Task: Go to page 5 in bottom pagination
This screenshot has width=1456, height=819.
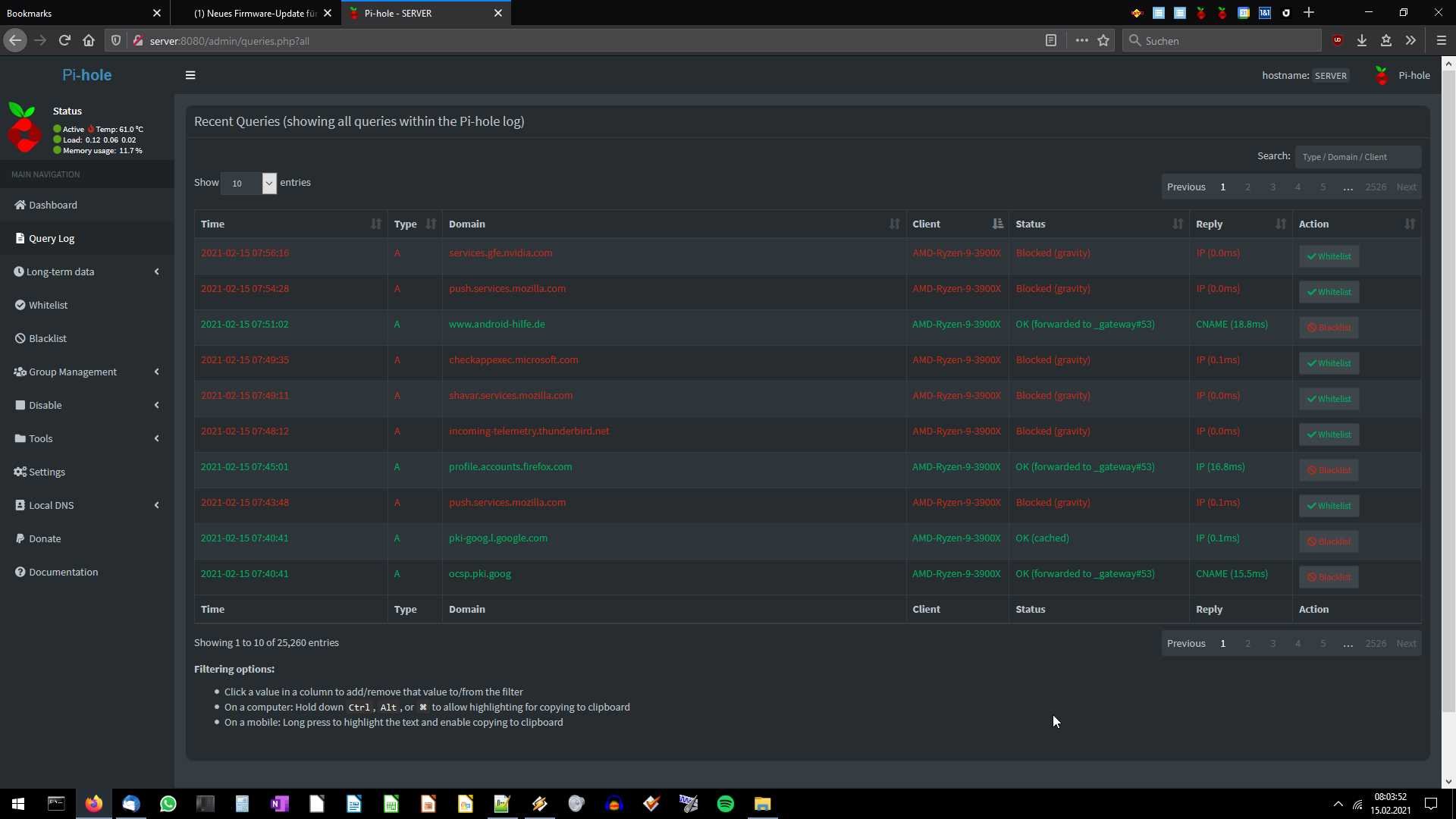Action: tap(1323, 643)
